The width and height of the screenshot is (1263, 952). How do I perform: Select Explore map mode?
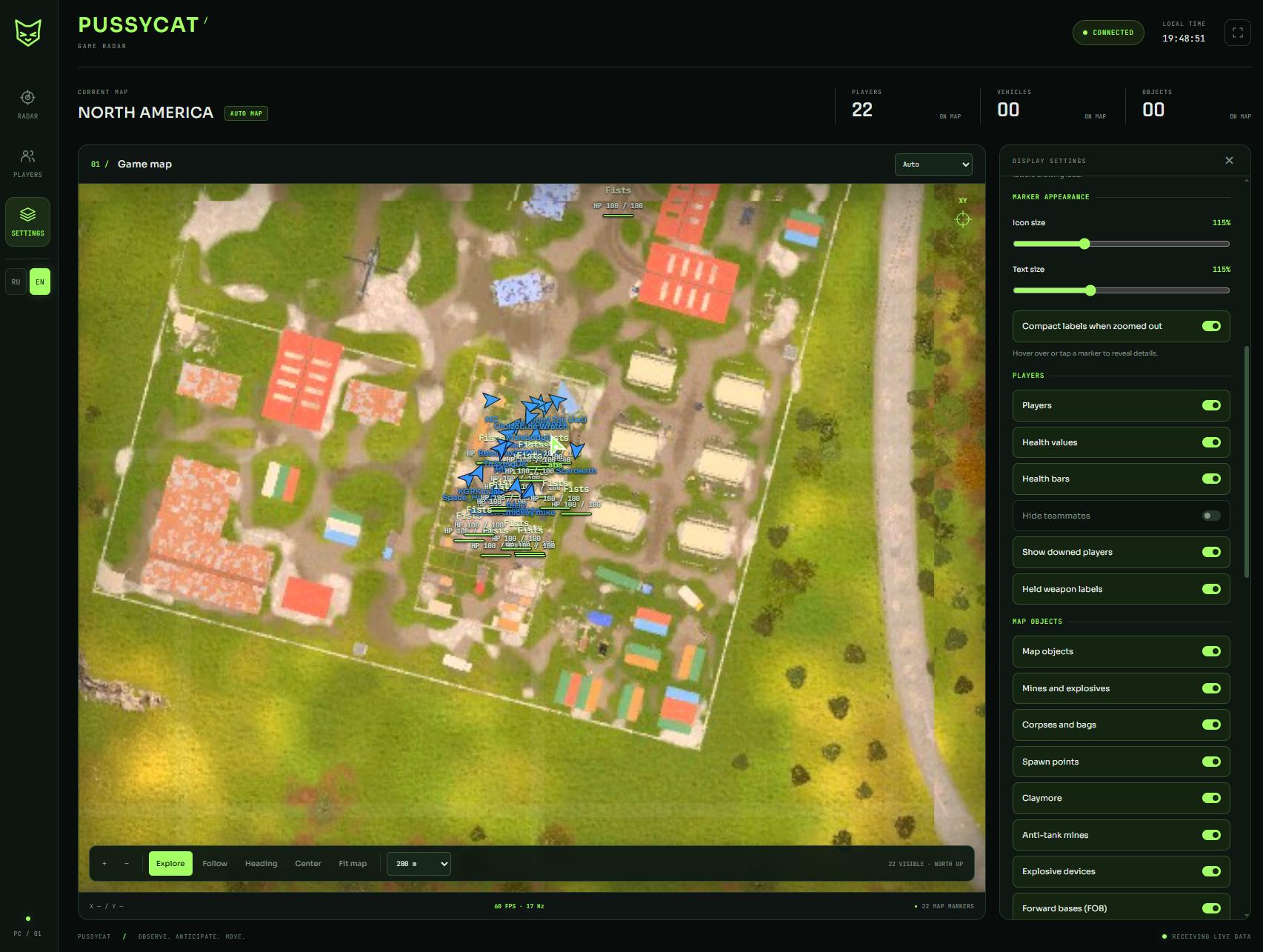pyautogui.click(x=170, y=863)
